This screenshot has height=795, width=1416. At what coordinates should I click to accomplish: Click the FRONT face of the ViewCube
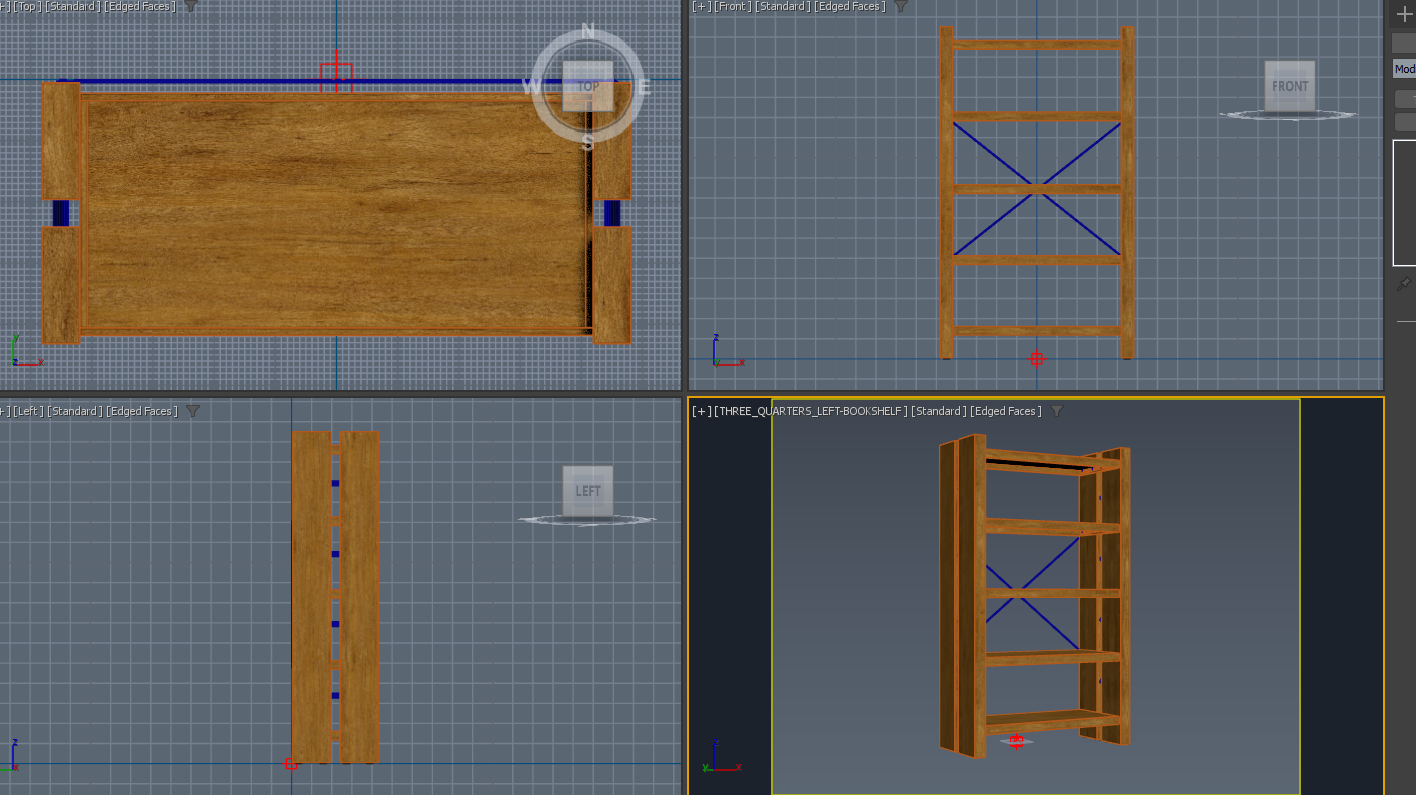tap(1289, 86)
